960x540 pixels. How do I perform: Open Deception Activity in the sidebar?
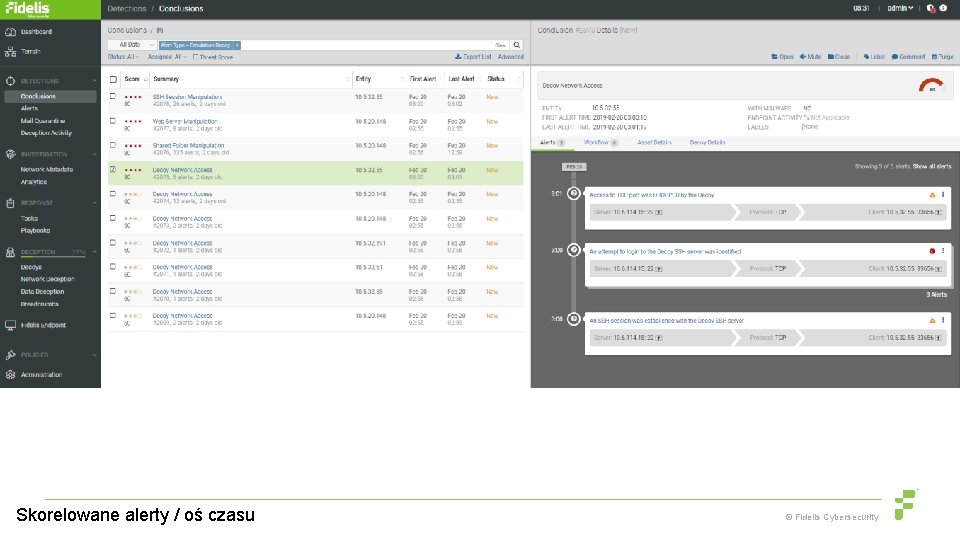click(x=46, y=133)
